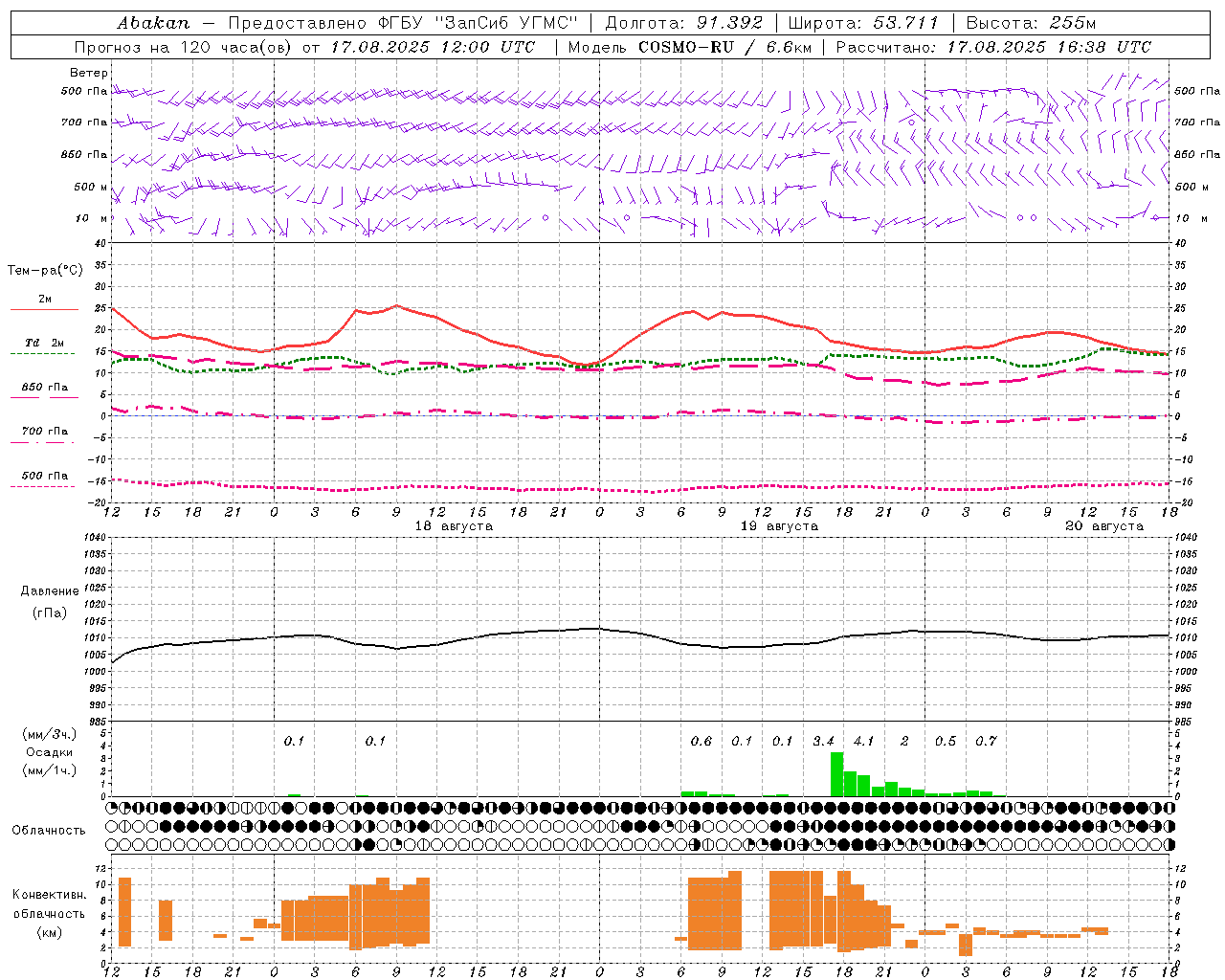Screen dimensions: 1225x980
Task: Click the 'Широта: 53.711' latitude value
Action: click(x=864, y=23)
